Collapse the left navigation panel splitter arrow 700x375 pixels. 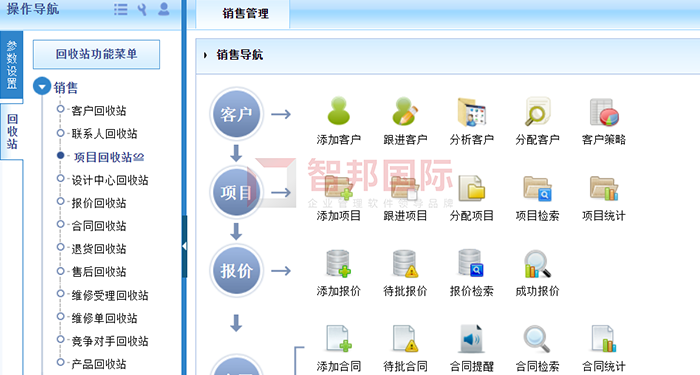(x=184, y=246)
